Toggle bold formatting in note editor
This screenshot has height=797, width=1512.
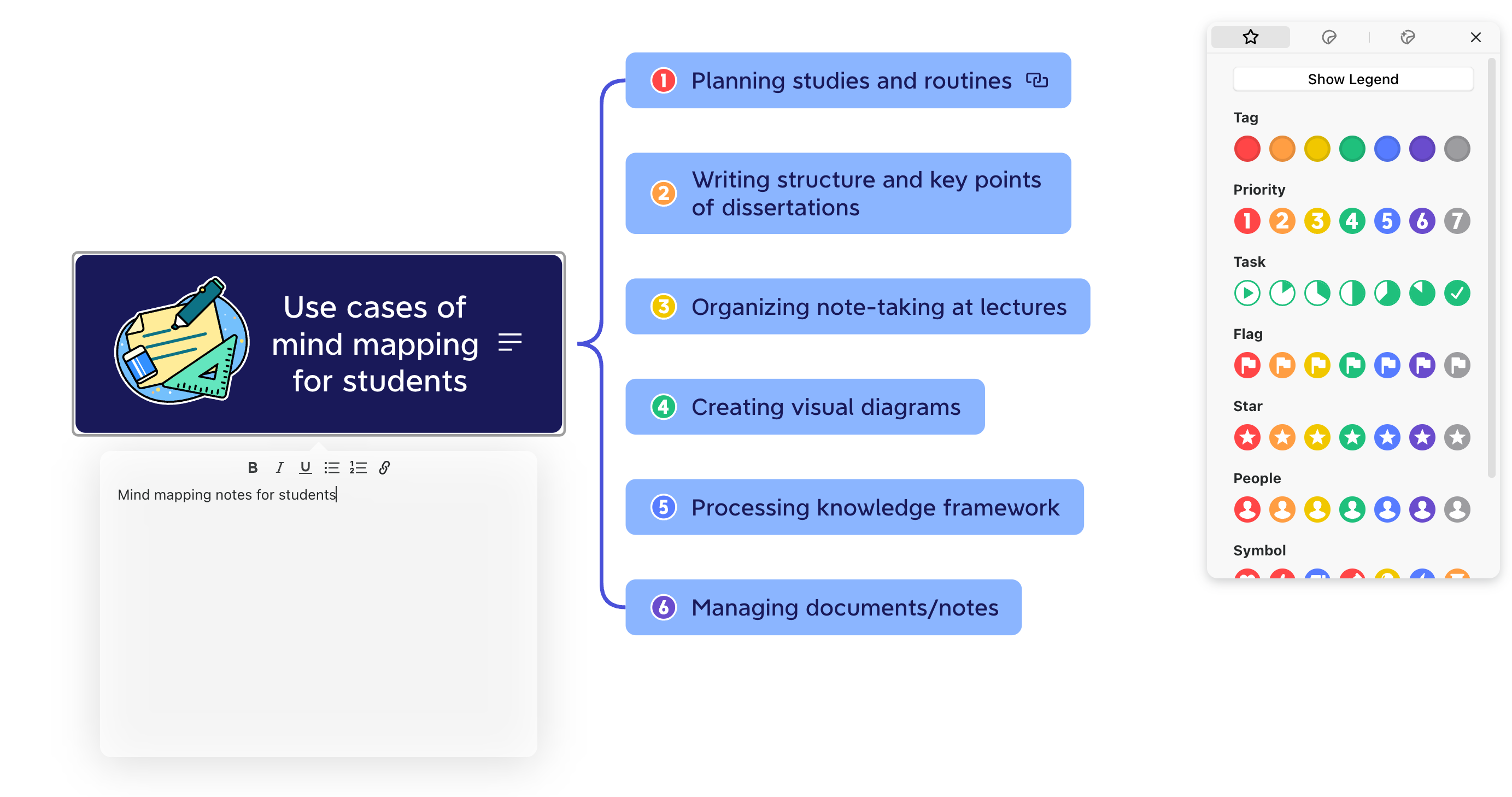[x=253, y=467]
